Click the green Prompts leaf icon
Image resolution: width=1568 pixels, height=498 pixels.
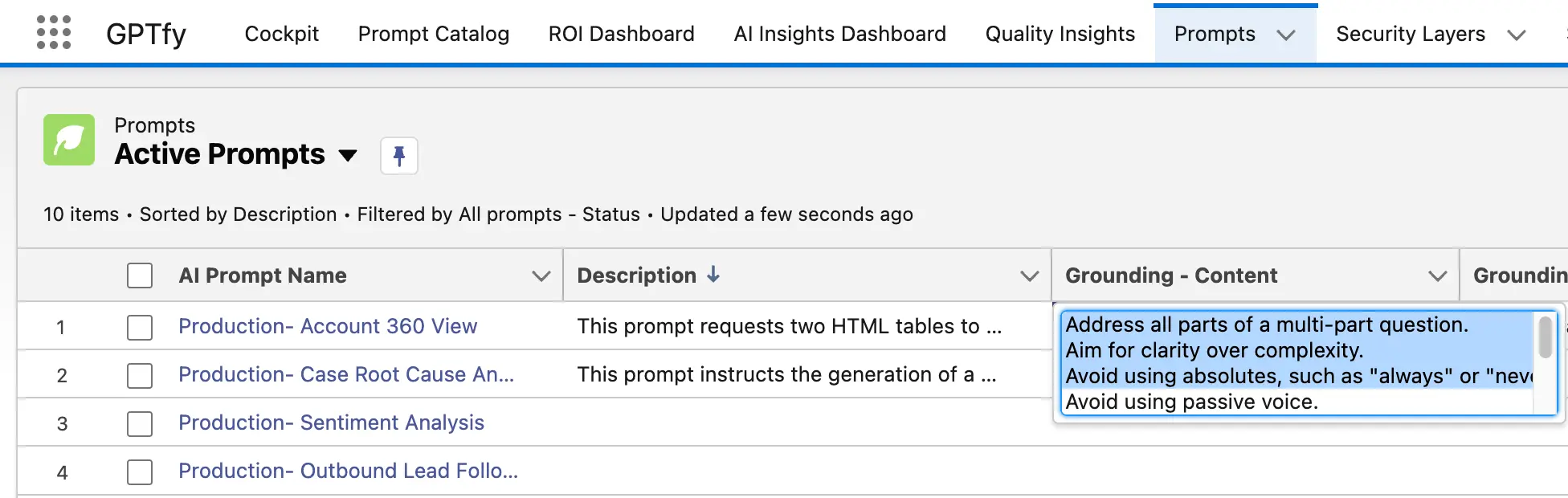(x=69, y=140)
